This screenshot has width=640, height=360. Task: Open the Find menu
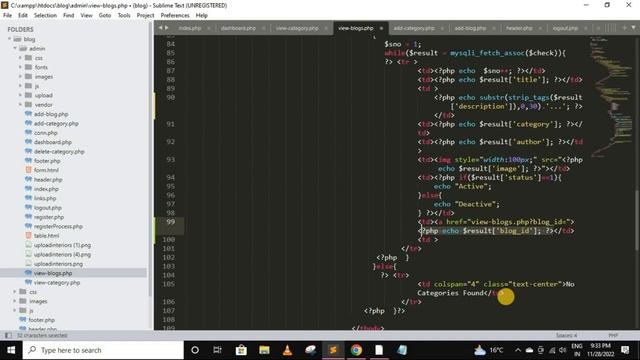69,16
